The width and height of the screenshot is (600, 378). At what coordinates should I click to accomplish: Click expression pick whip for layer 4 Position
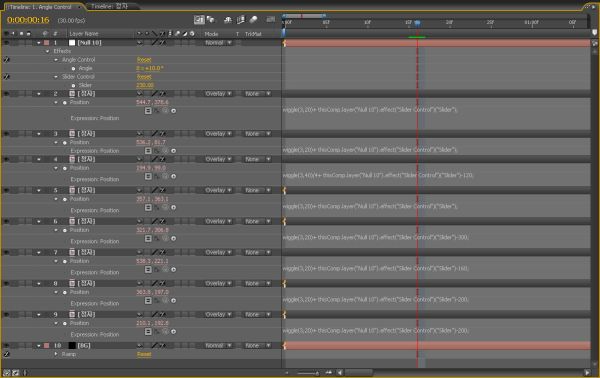165,176
